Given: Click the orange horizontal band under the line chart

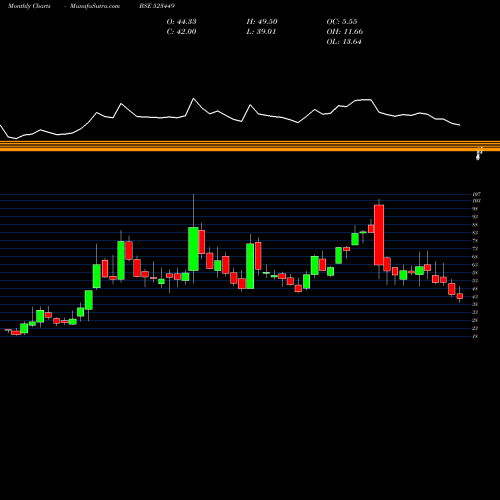Looking at the screenshot, I should 250,146.
